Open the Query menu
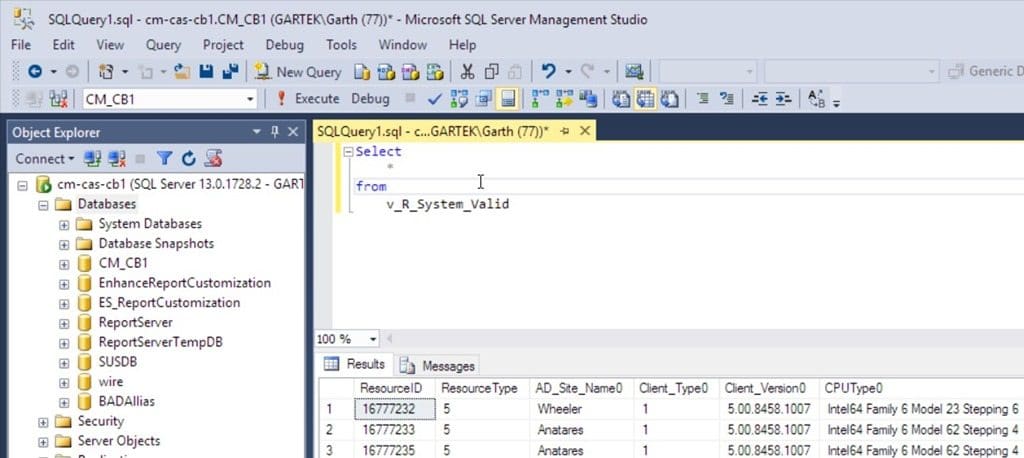Viewport: 1024px width, 458px height. click(163, 45)
